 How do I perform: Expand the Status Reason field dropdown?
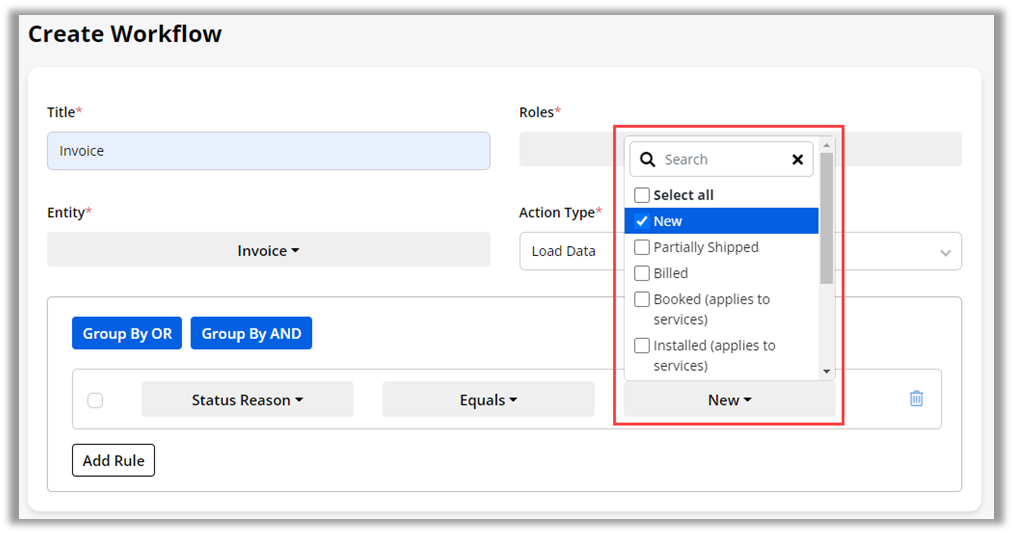coord(247,400)
